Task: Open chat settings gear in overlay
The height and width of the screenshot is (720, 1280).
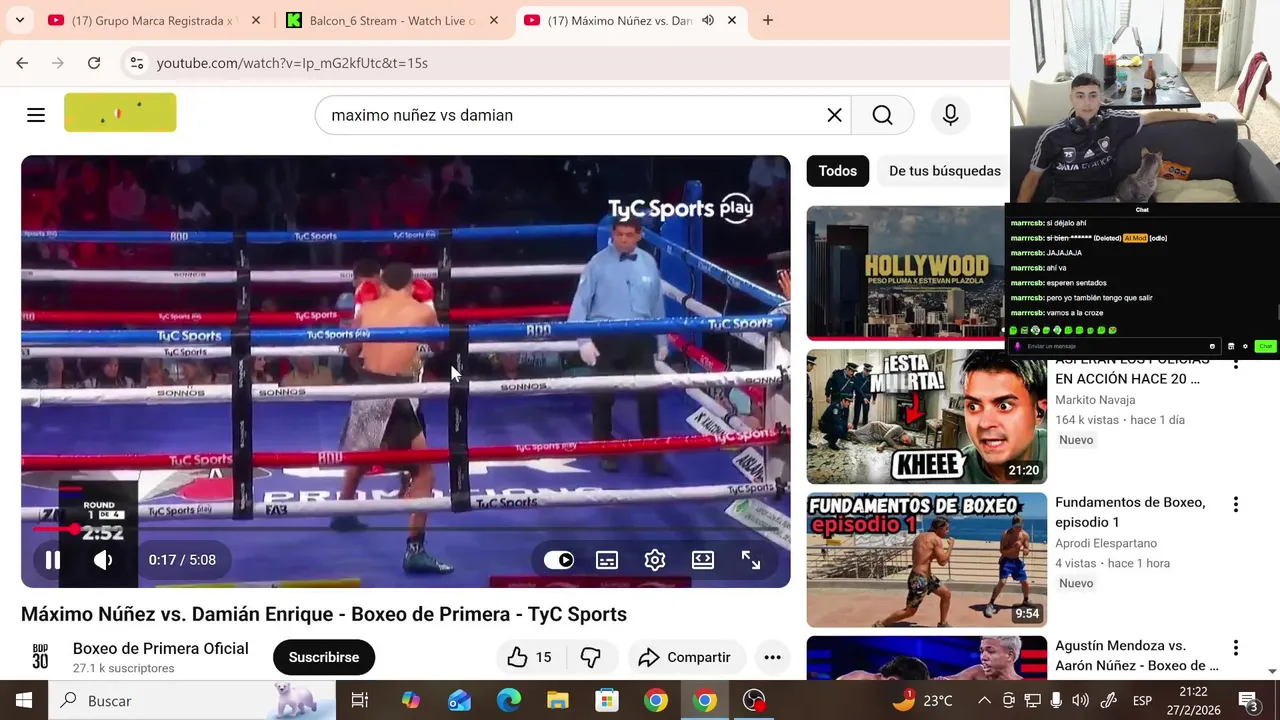Action: pos(1245,347)
